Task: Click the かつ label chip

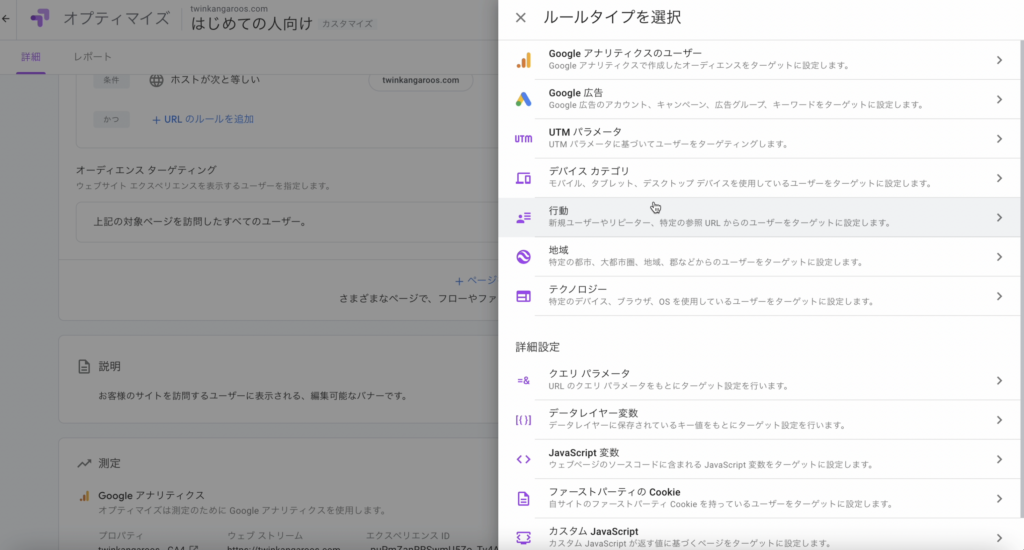Action: (112, 120)
